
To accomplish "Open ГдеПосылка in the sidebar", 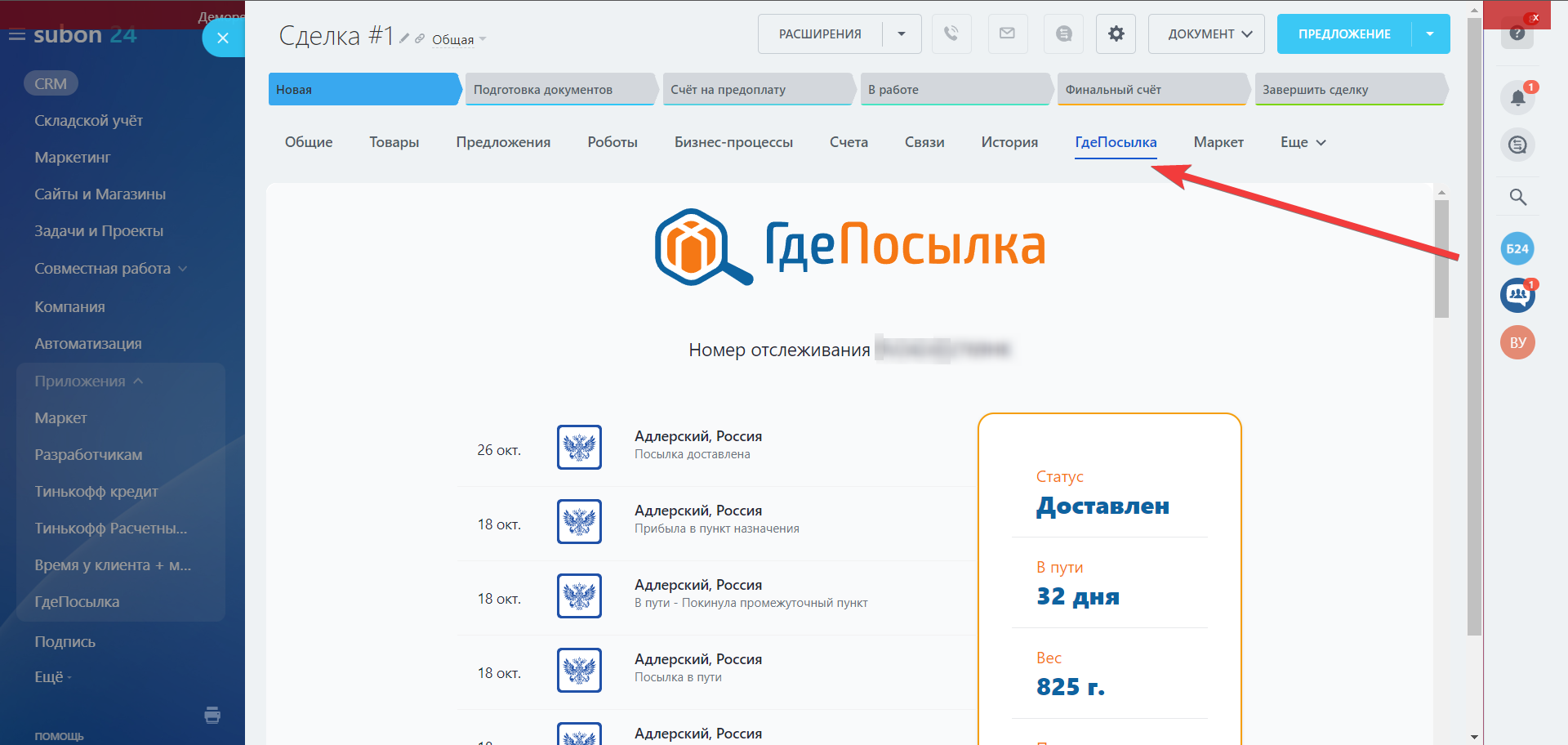I will click(x=77, y=602).
